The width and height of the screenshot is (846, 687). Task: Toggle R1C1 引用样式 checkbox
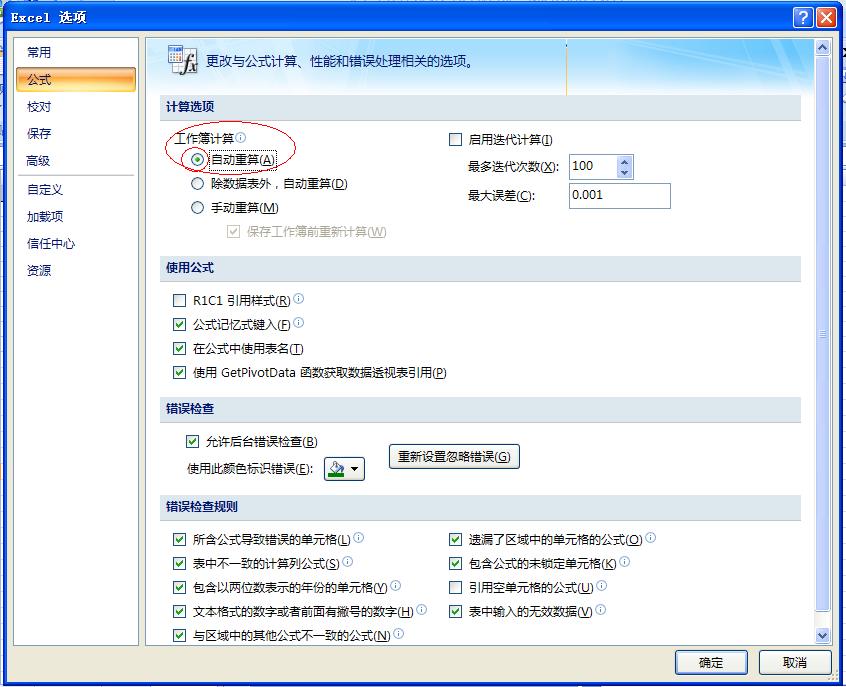(179, 301)
